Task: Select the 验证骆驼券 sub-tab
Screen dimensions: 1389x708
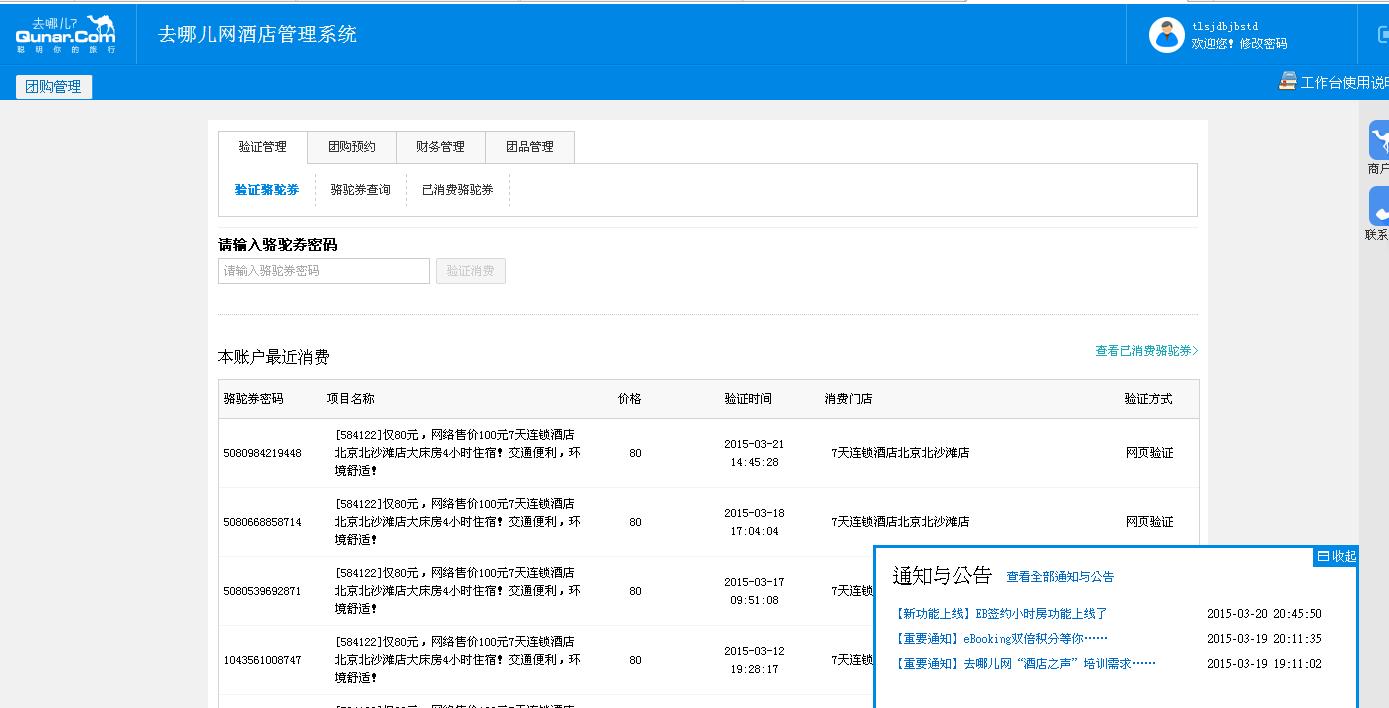Action: [267, 190]
